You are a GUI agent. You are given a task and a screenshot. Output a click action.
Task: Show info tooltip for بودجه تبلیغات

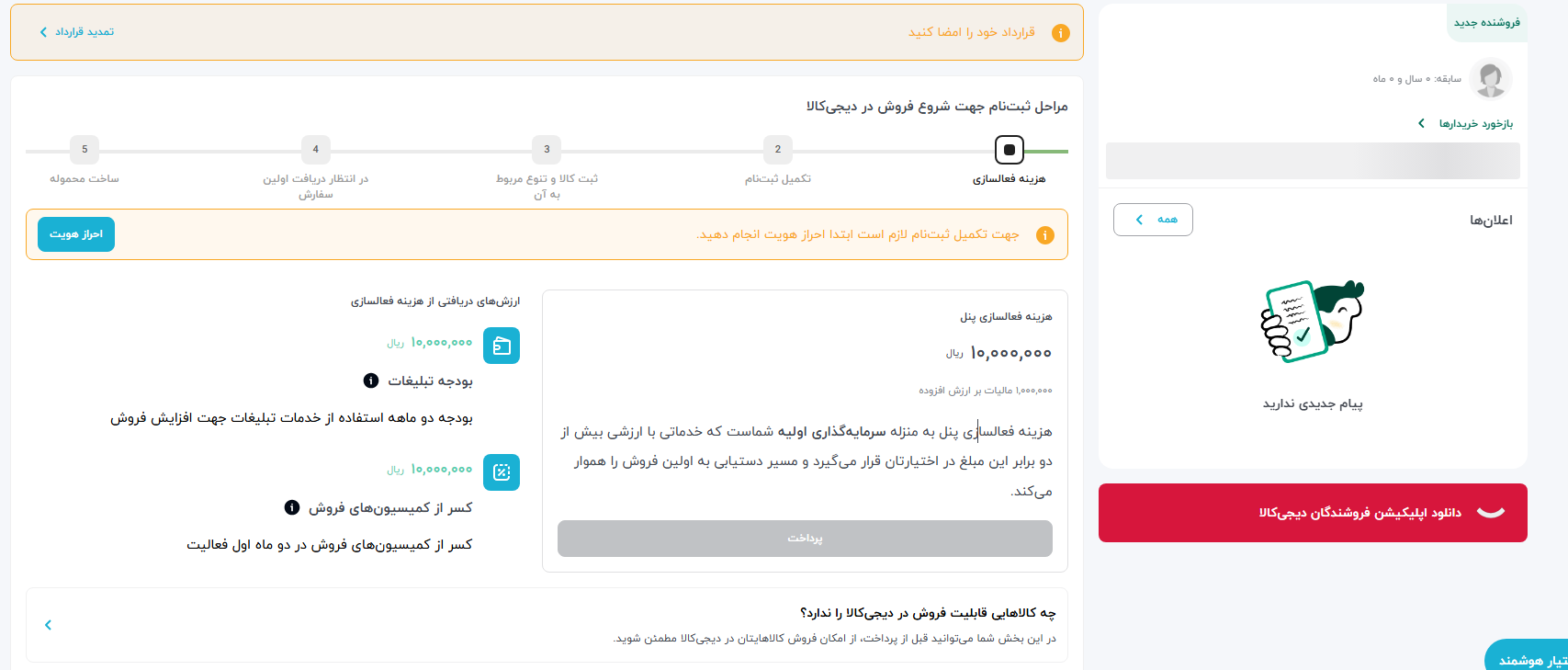point(371,380)
